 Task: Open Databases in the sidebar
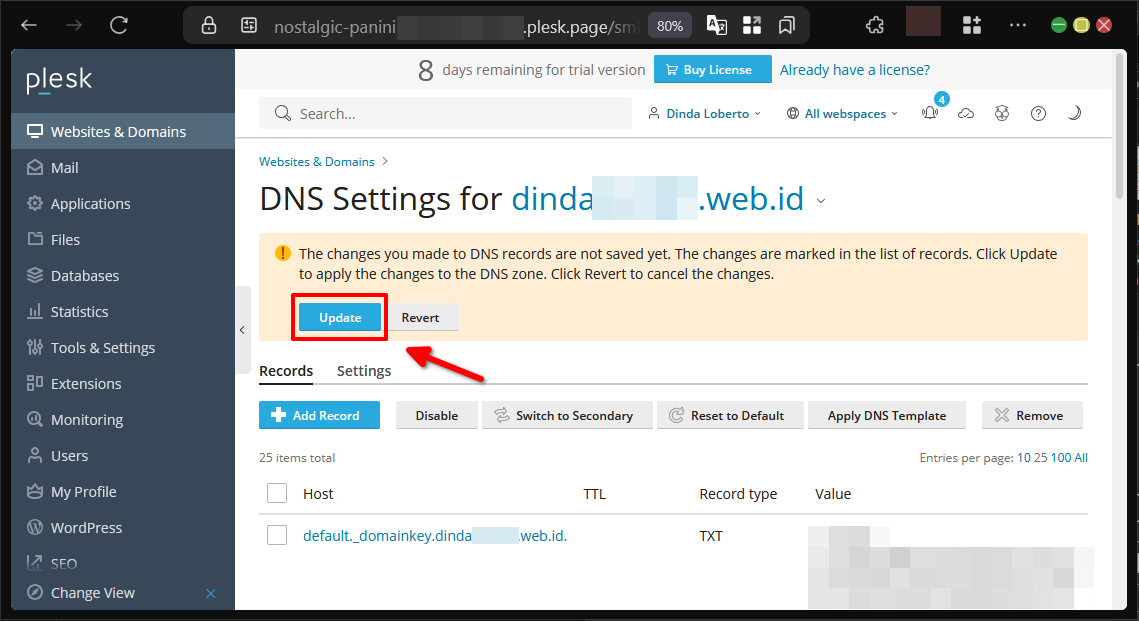click(85, 276)
